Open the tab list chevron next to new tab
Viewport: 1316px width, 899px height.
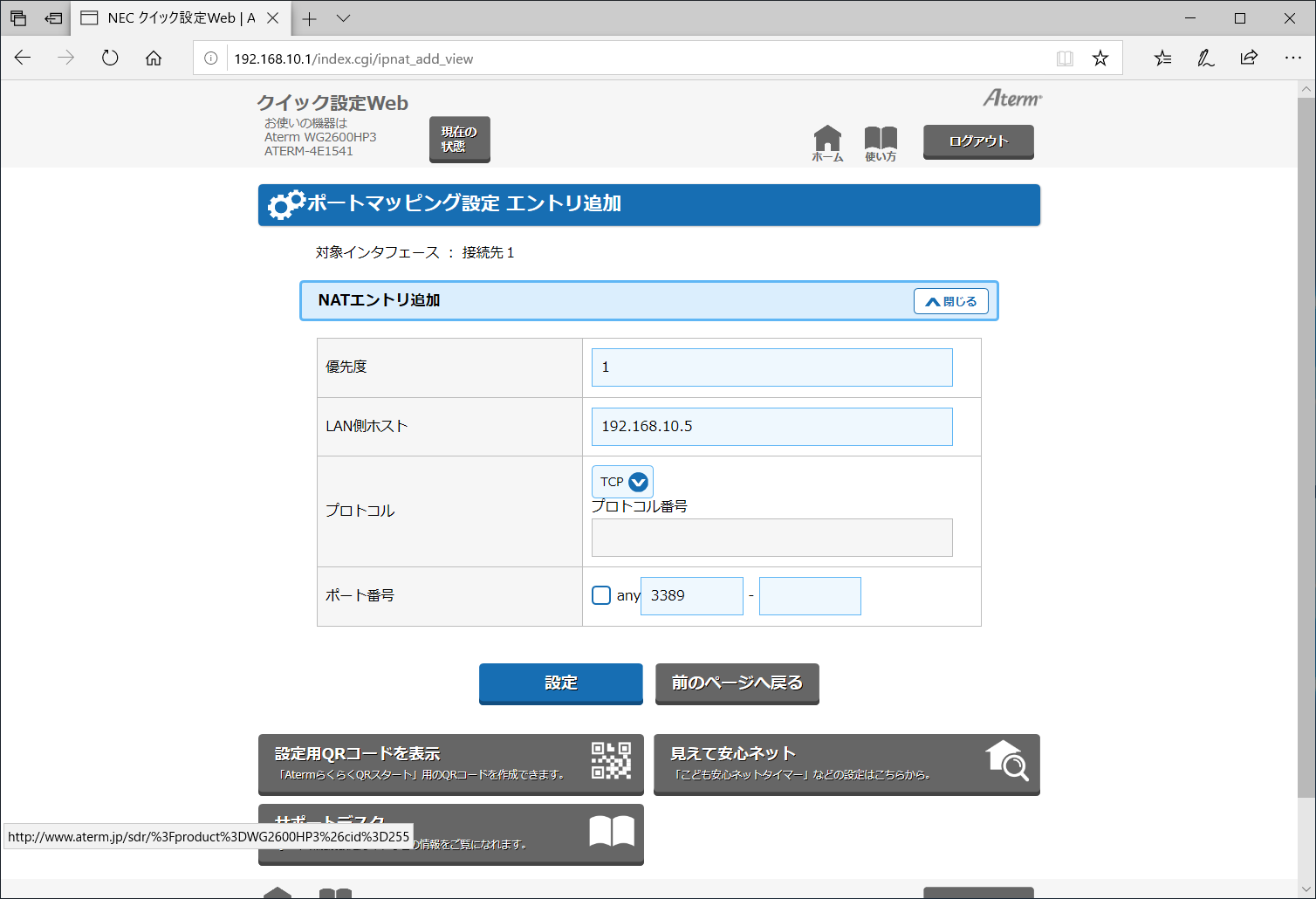point(342,17)
